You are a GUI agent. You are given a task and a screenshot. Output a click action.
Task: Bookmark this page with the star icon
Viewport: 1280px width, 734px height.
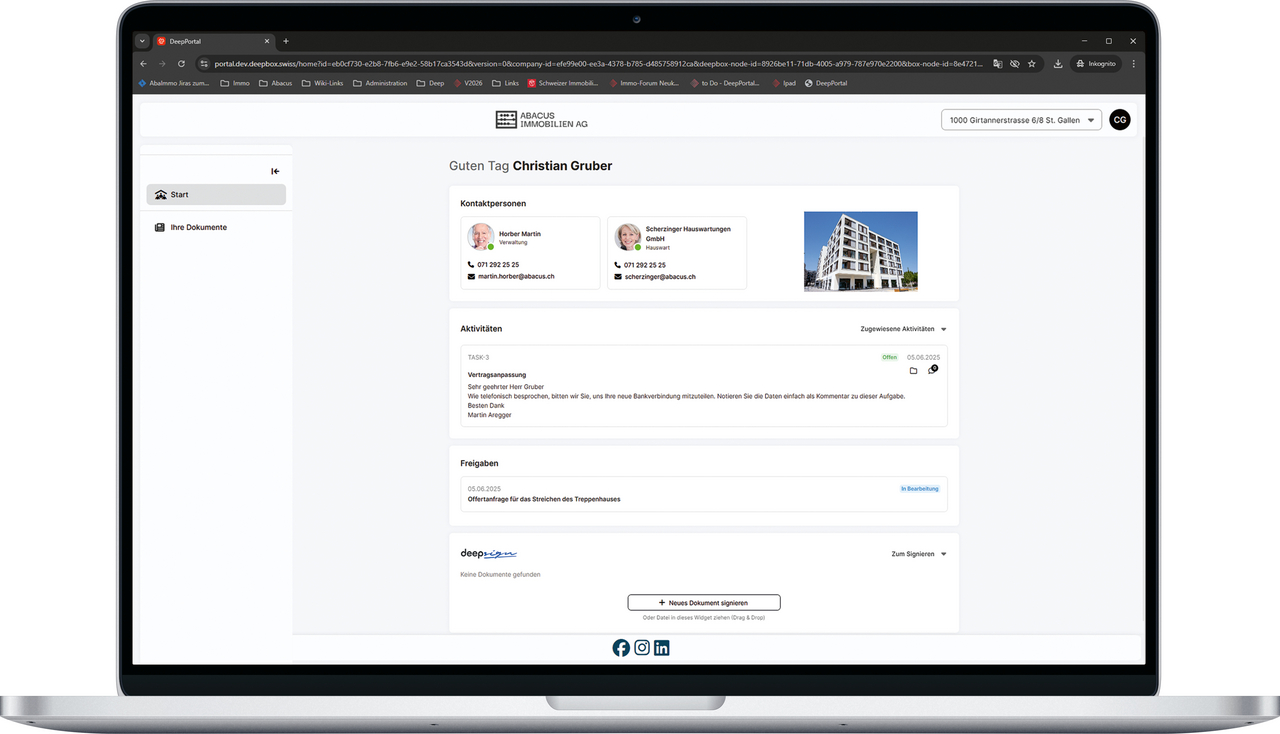[x=1032, y=63]
